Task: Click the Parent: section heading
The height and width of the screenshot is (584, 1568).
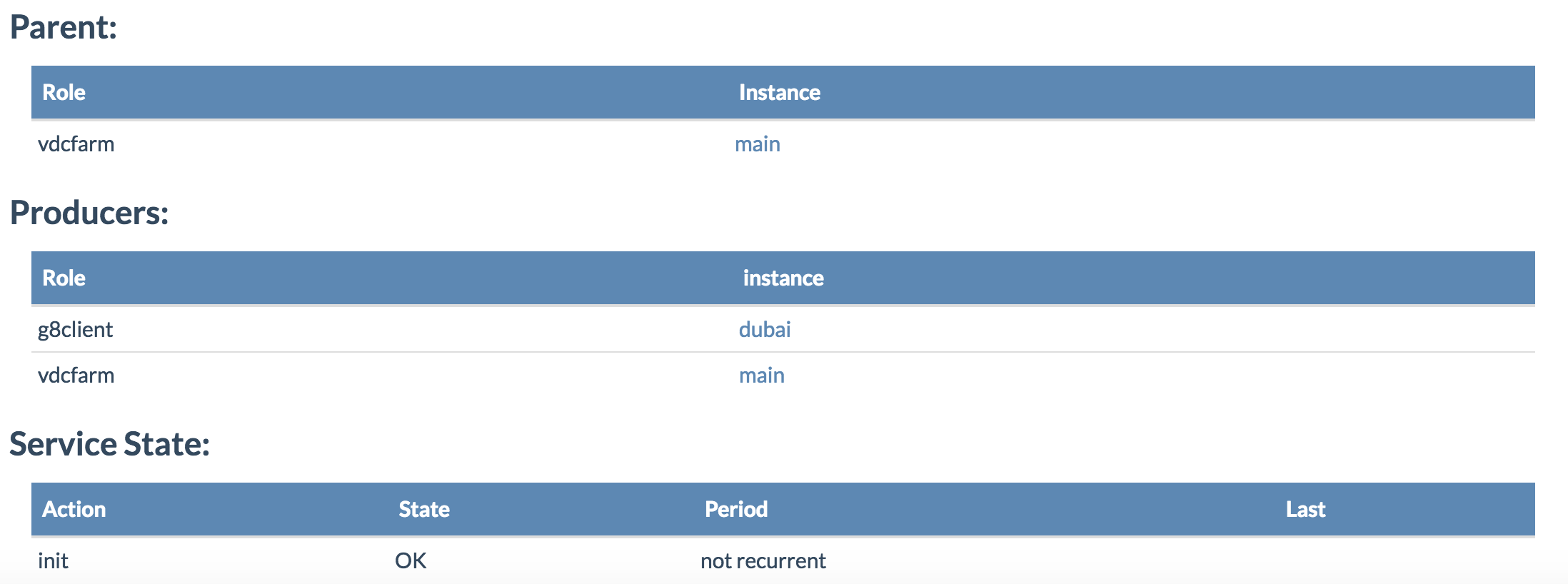Action: (63, 27)
